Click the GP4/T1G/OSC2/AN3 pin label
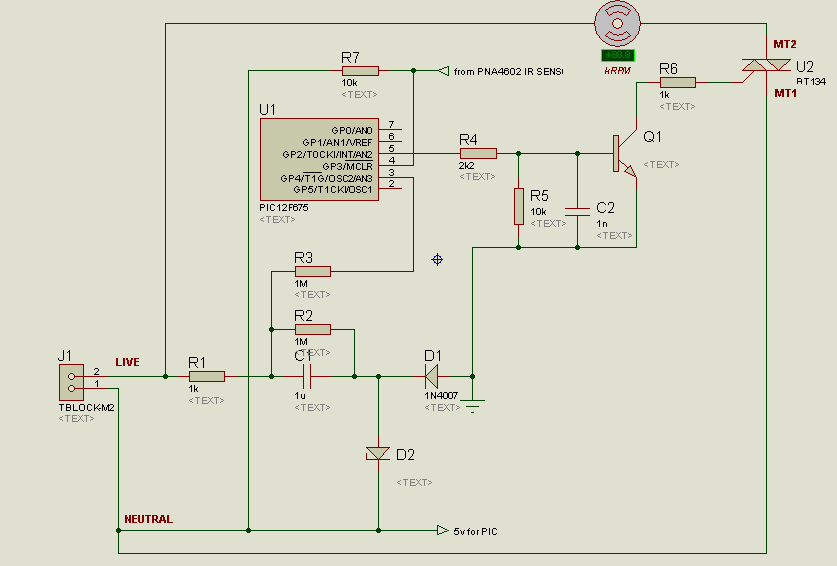This screenshot has width=837, height=566. pos(326,178)
